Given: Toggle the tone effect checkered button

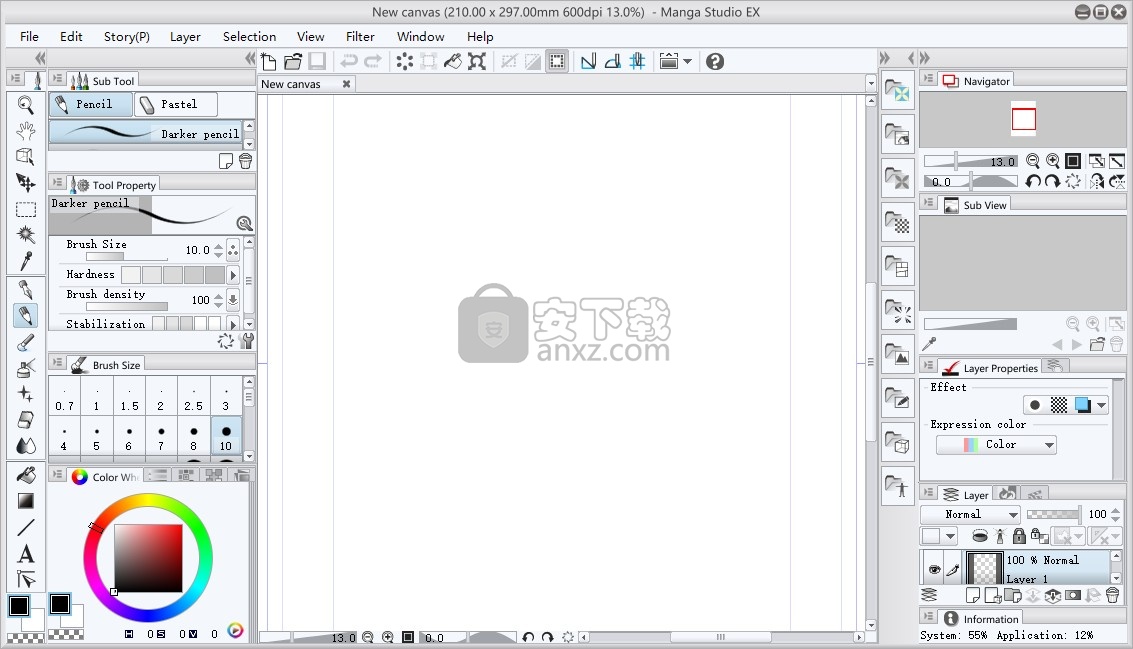Looking at the screenshot, I should click(x=1059, y=405).
